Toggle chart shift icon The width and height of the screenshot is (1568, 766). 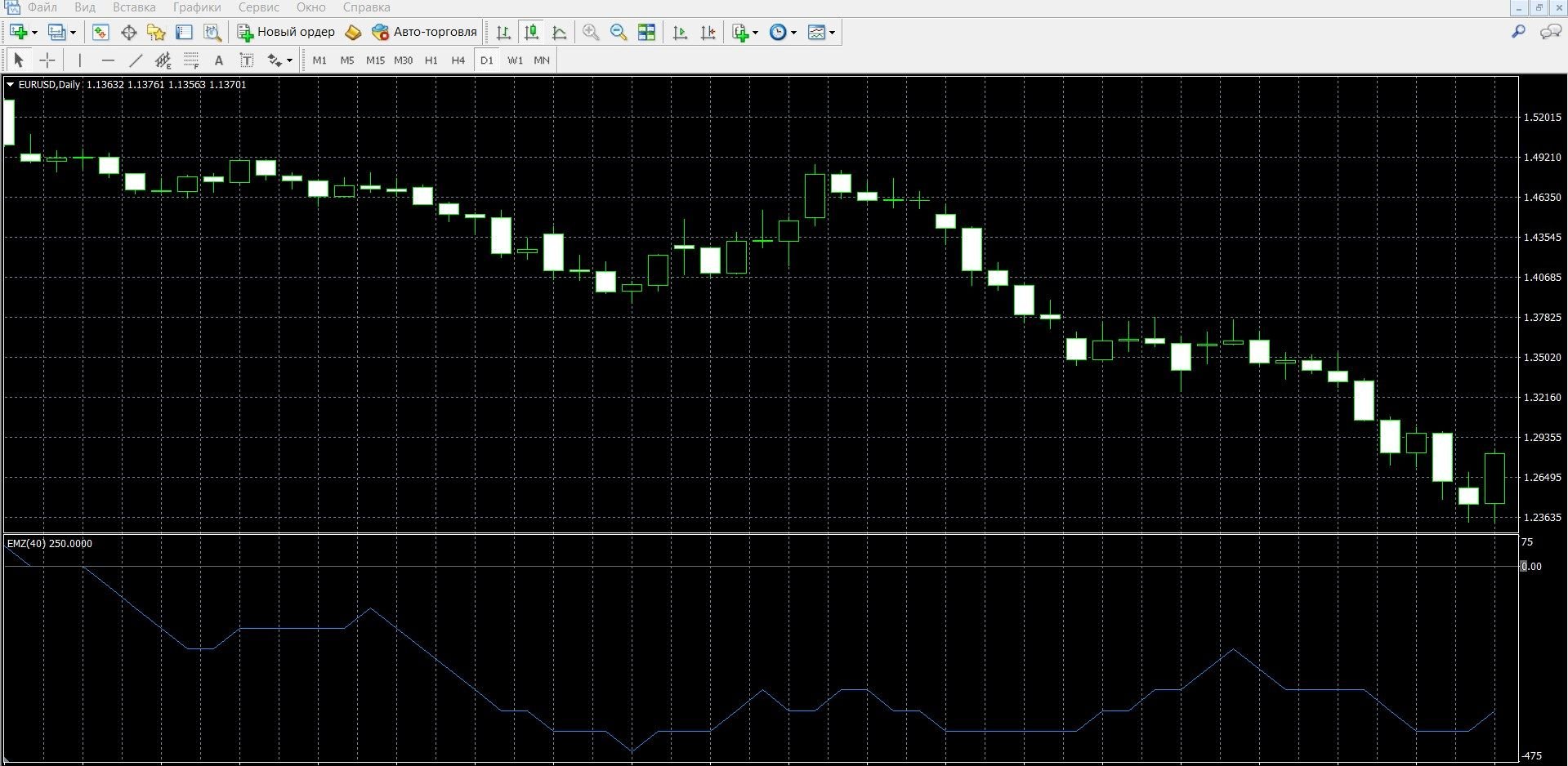click(x=708, y=32)
